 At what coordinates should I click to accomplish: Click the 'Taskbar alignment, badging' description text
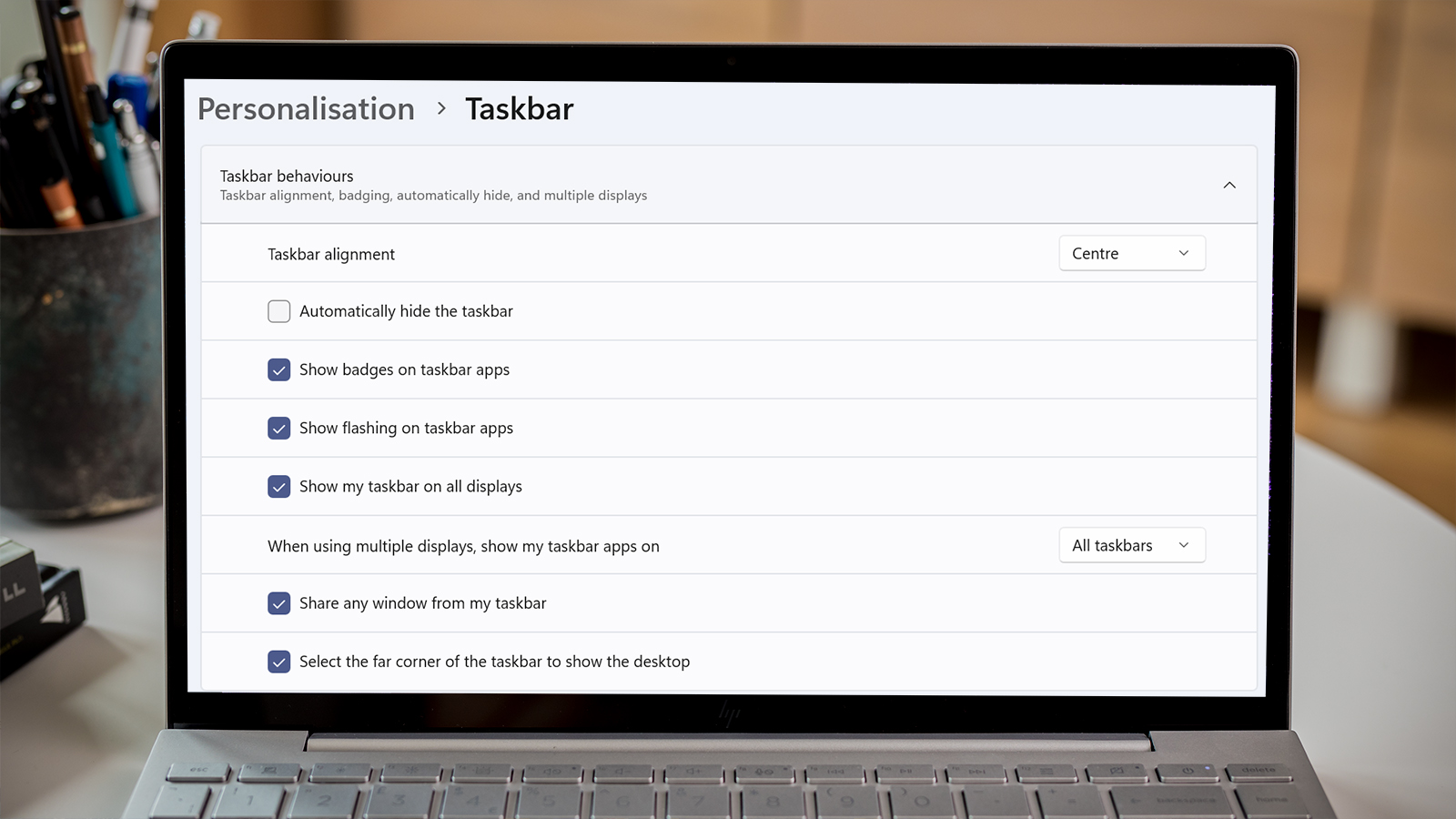coord(433,196)
